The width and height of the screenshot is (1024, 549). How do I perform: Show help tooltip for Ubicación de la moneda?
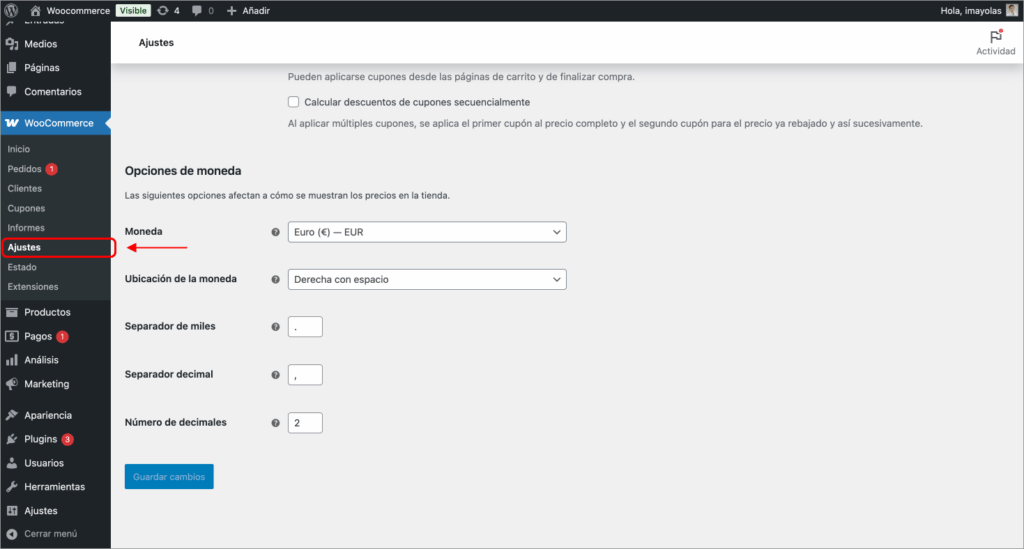click(276, 279)
